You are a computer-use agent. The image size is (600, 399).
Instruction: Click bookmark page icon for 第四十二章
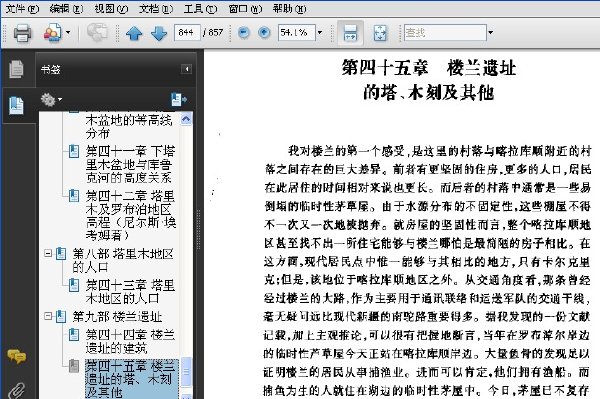pos(74,196)
